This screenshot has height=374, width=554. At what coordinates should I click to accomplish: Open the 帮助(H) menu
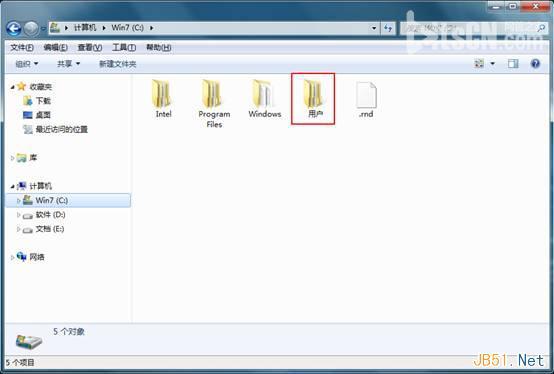pyautogui.click(x=159, y=47)
